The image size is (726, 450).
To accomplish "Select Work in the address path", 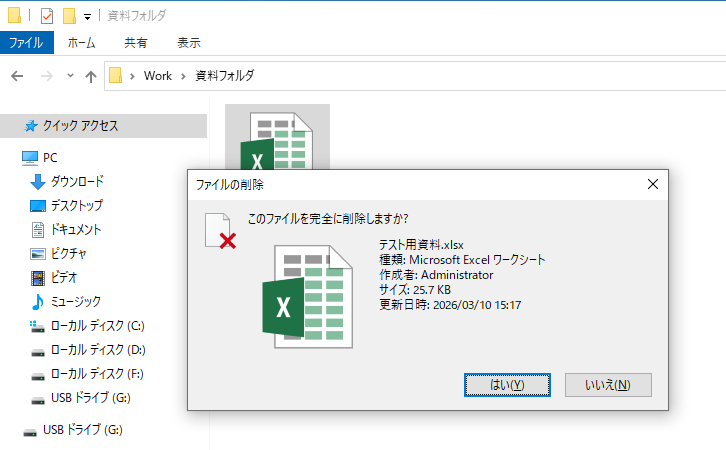I will (x=158, y=75).
